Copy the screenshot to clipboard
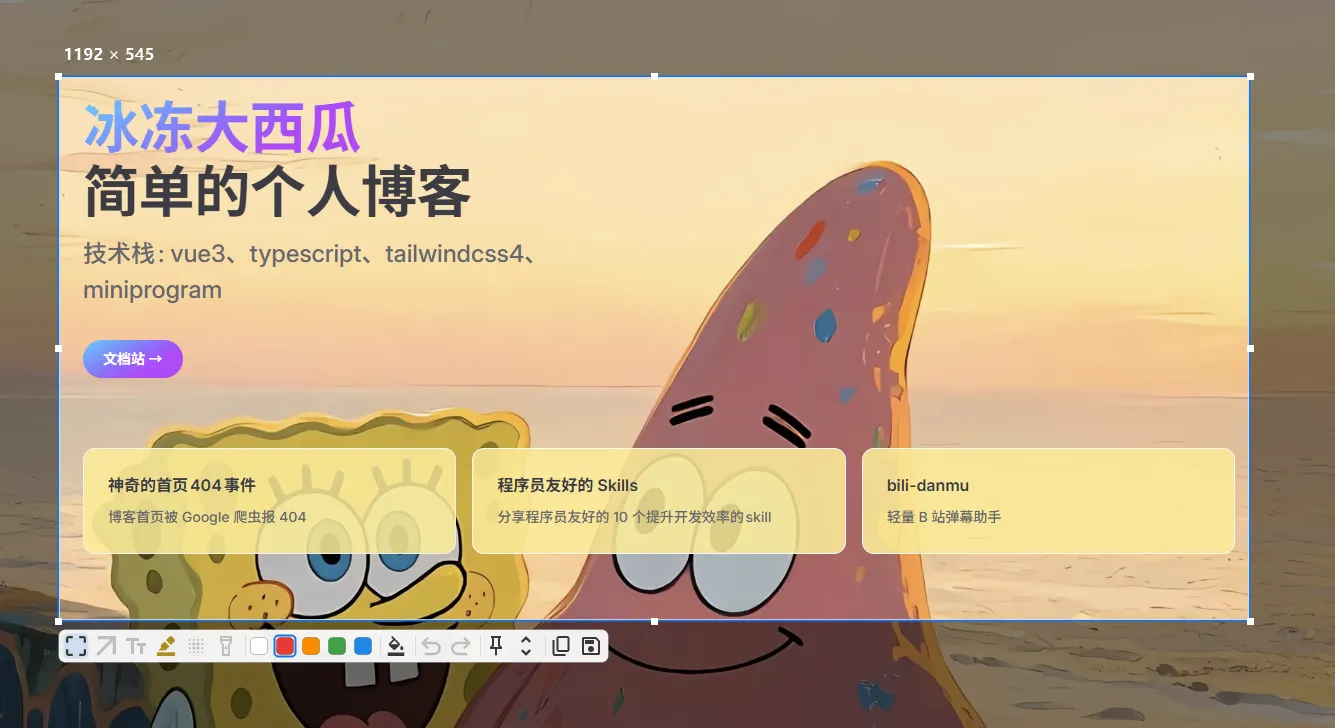1335x728 pixels. click(561, 646)
